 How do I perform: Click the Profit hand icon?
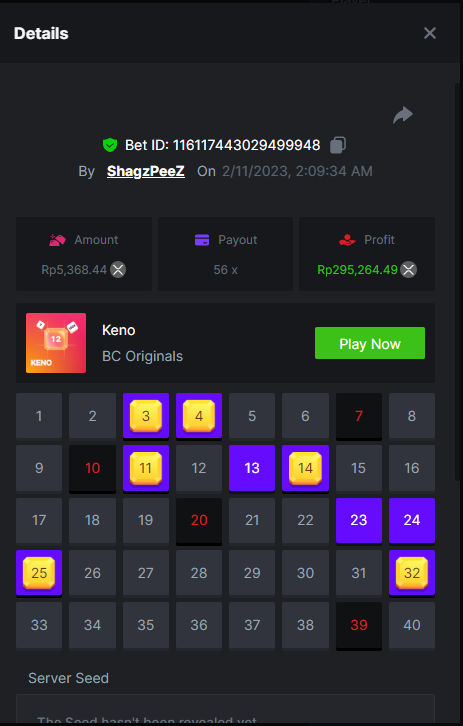pyautogui.click(x=347, y=240)
